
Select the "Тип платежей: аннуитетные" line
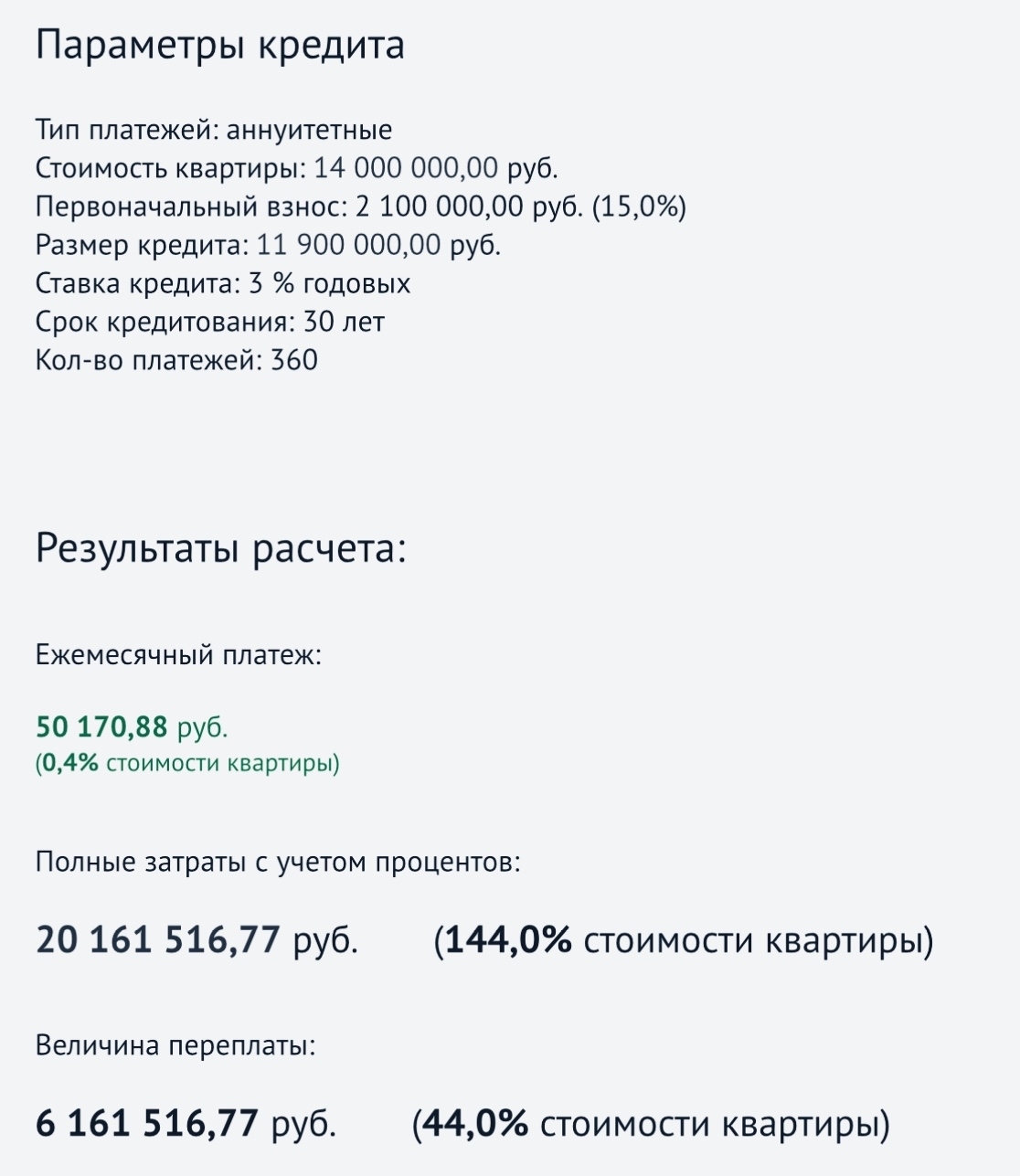(x=214, y=130)
